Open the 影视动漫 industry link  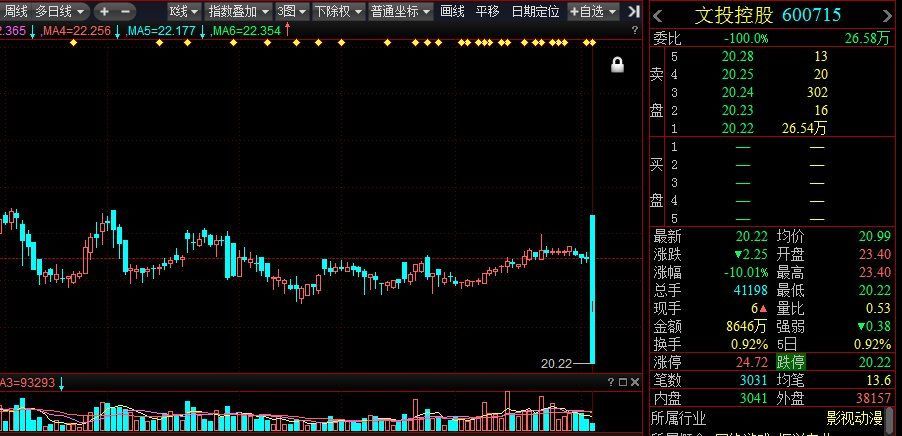(854, 418)
